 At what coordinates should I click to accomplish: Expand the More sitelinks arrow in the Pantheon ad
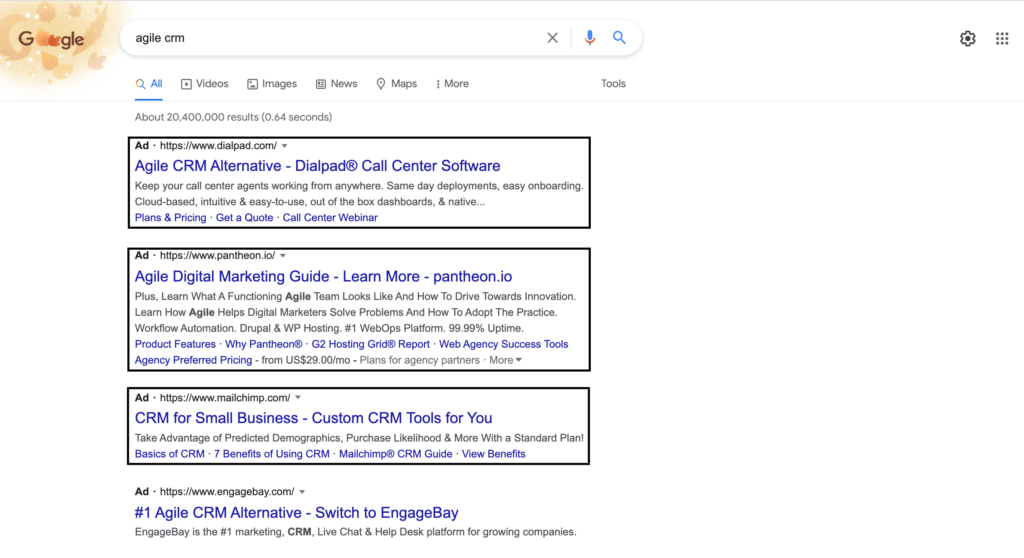coord(505,360)
